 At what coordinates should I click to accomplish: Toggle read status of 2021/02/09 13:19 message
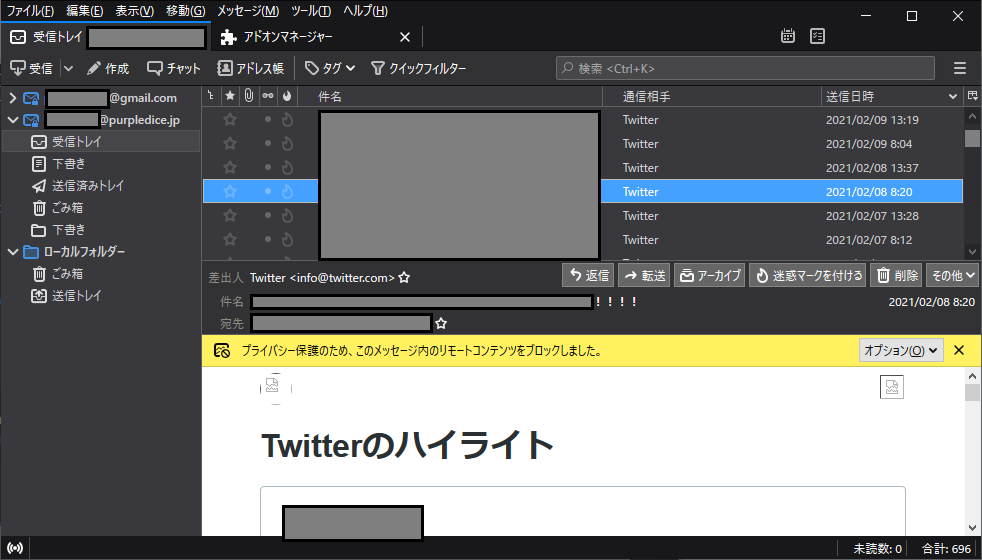(x=267, y=120)
